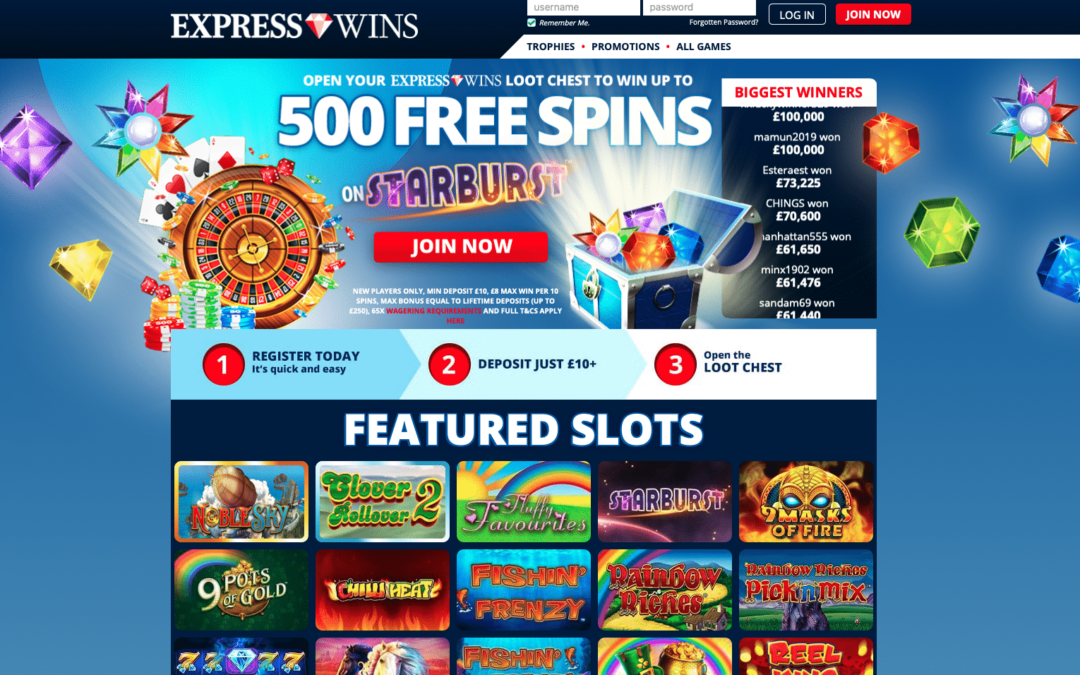This screenshot has height=675, width=1080.
Task: Select the Rainbow Riches Pick'n'Mix slot
Action: 806,590
